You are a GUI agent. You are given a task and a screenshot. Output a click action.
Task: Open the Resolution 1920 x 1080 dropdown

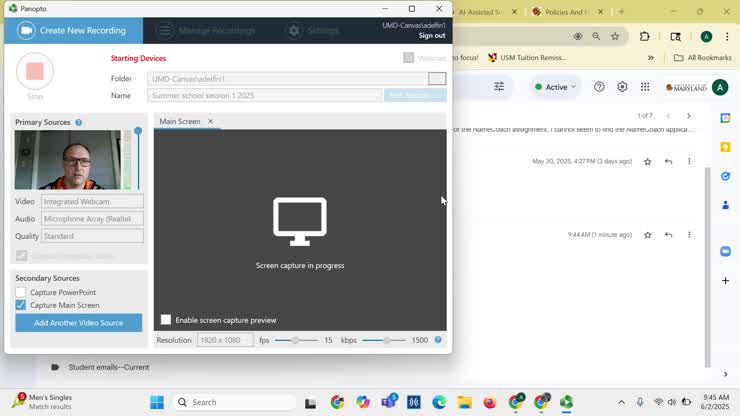click(224, 340)
